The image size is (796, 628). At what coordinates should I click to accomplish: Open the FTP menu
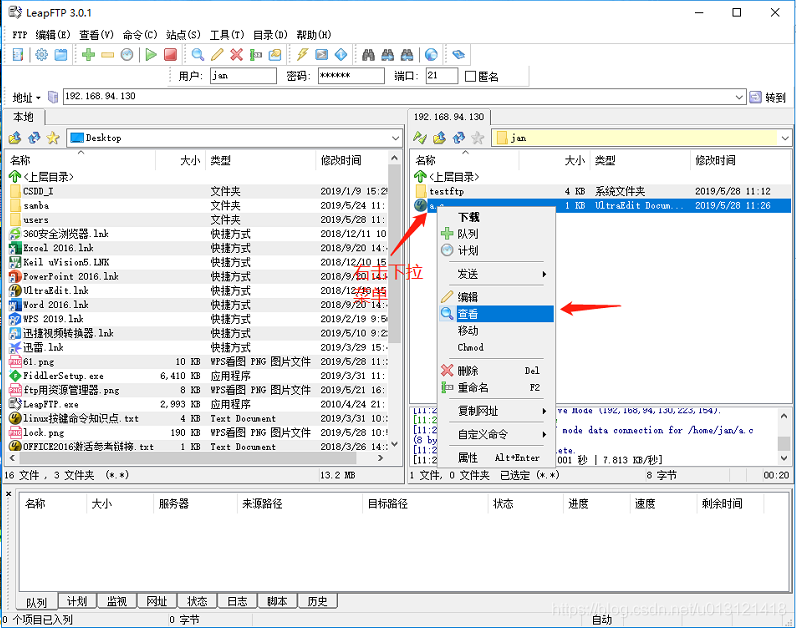pyautogui.click(x=20, y=35)
